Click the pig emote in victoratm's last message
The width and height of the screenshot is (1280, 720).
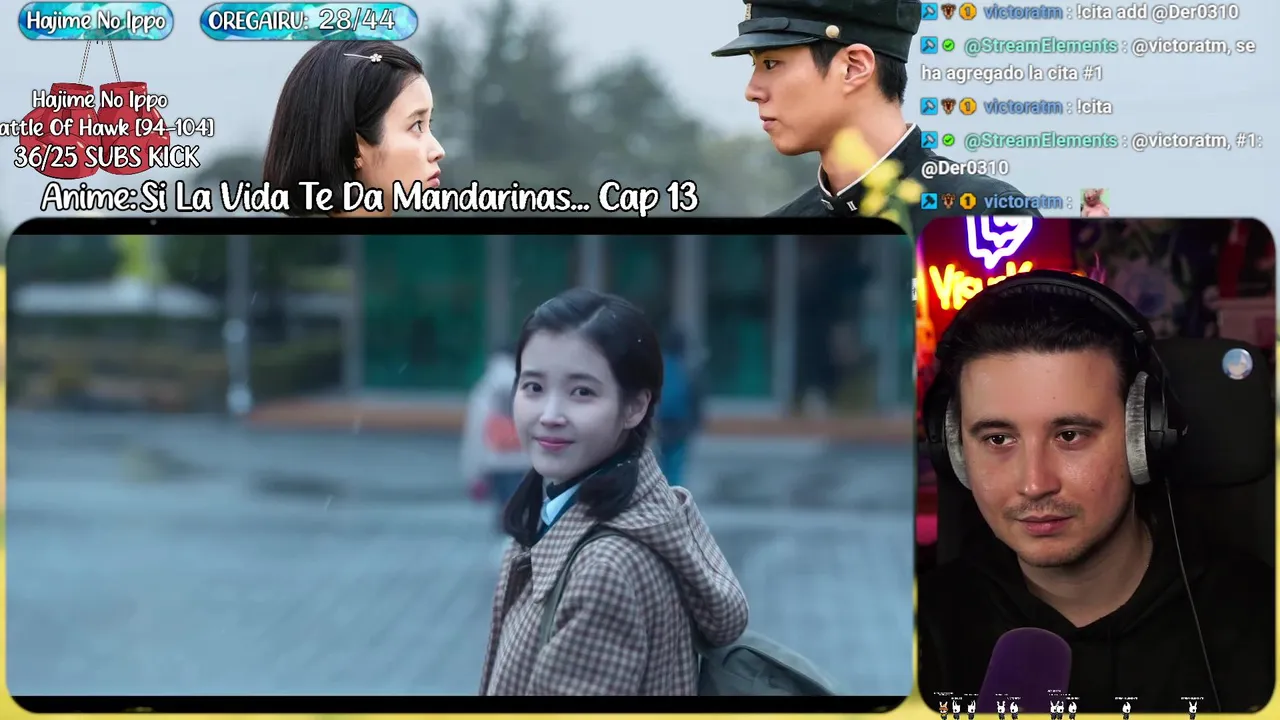point(1095,202)
